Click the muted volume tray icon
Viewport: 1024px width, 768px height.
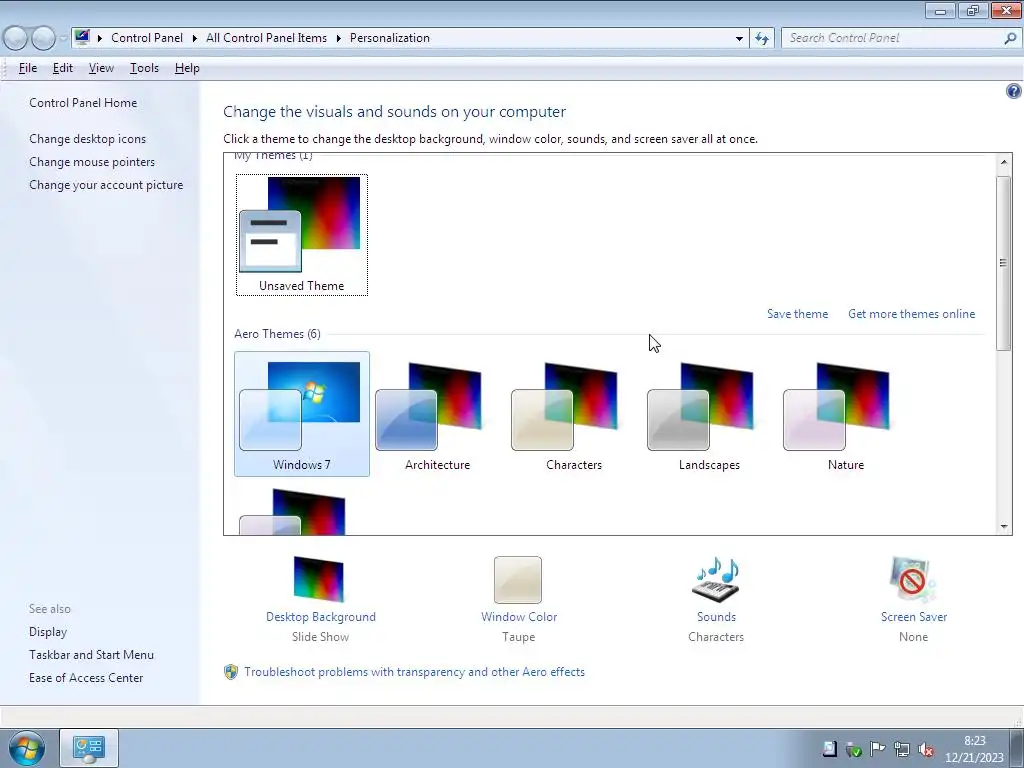[925, 749]
